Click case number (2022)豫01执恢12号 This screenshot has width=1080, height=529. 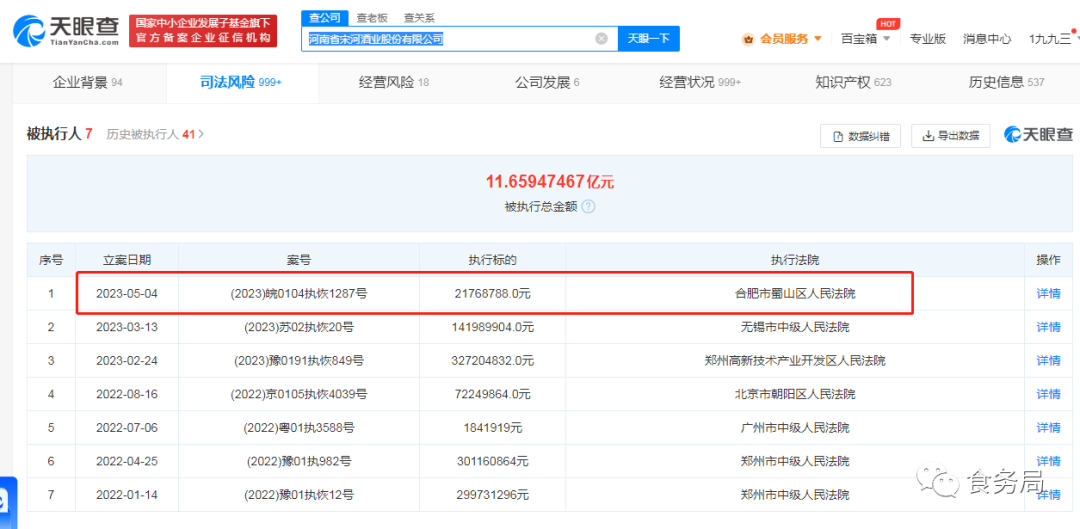point(298,495)
